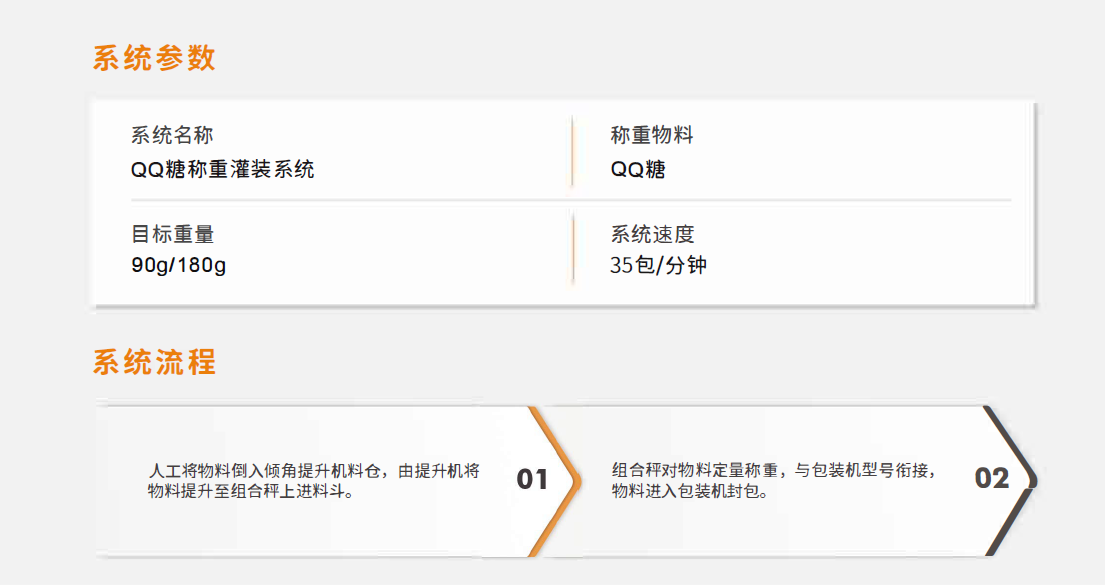Select the step number 02 label

(x=992, y=479)
